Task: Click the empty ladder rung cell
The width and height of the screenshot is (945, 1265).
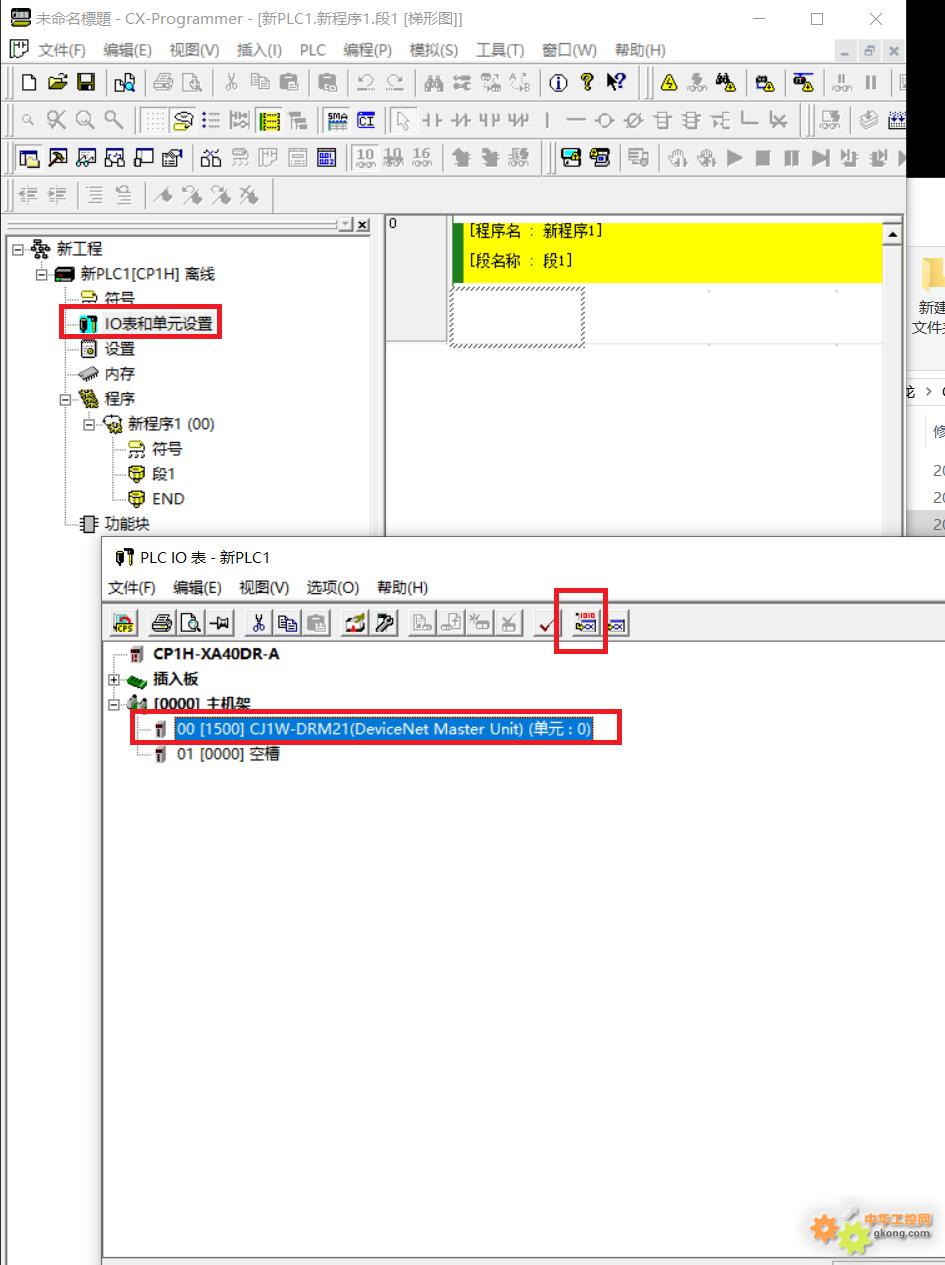Action: (x=517, y=316)
